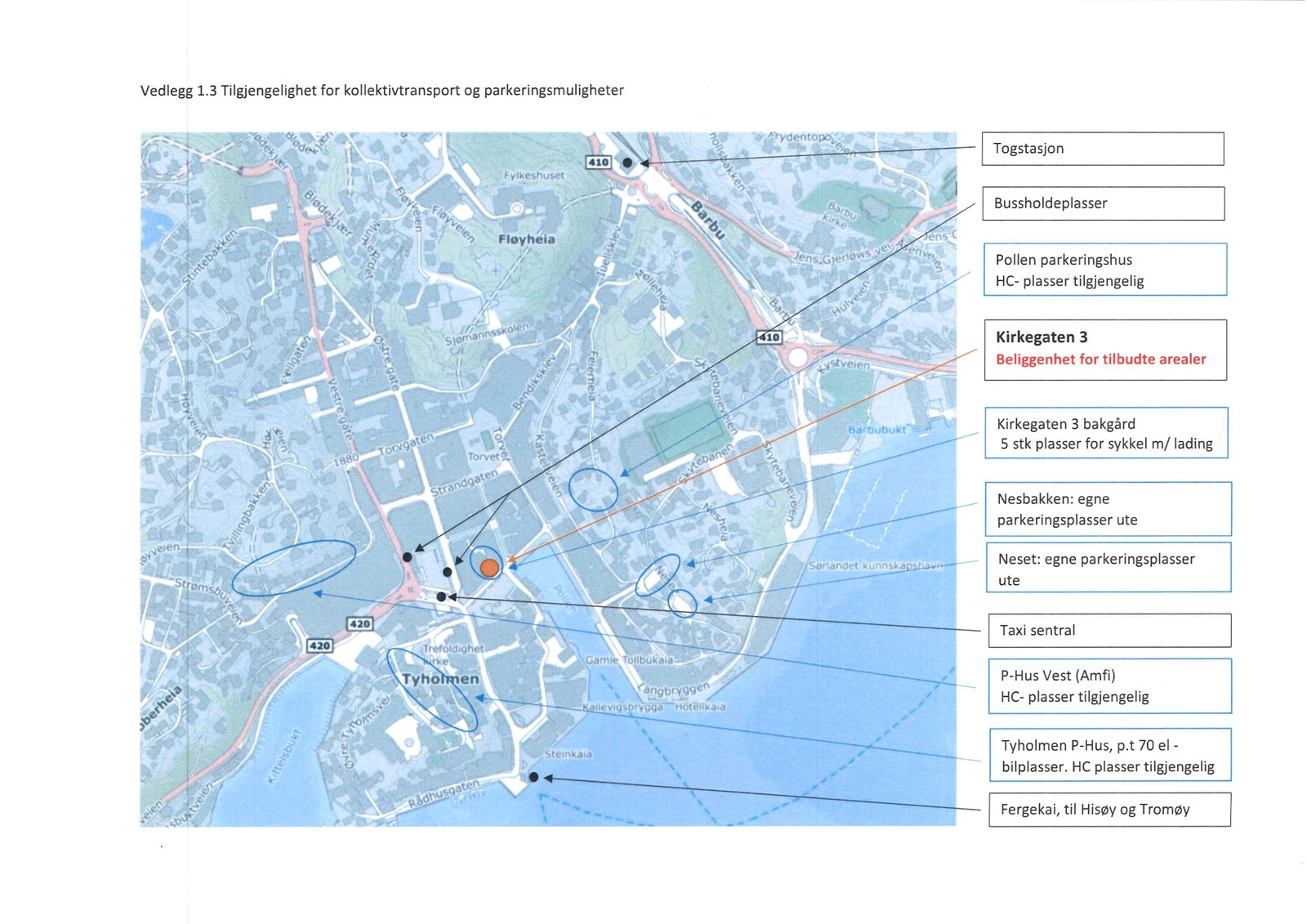Select the Trefoldighet kirke label
Image resolution: width=1307 pixels, height=924 pixels.
tap(453, 654)
